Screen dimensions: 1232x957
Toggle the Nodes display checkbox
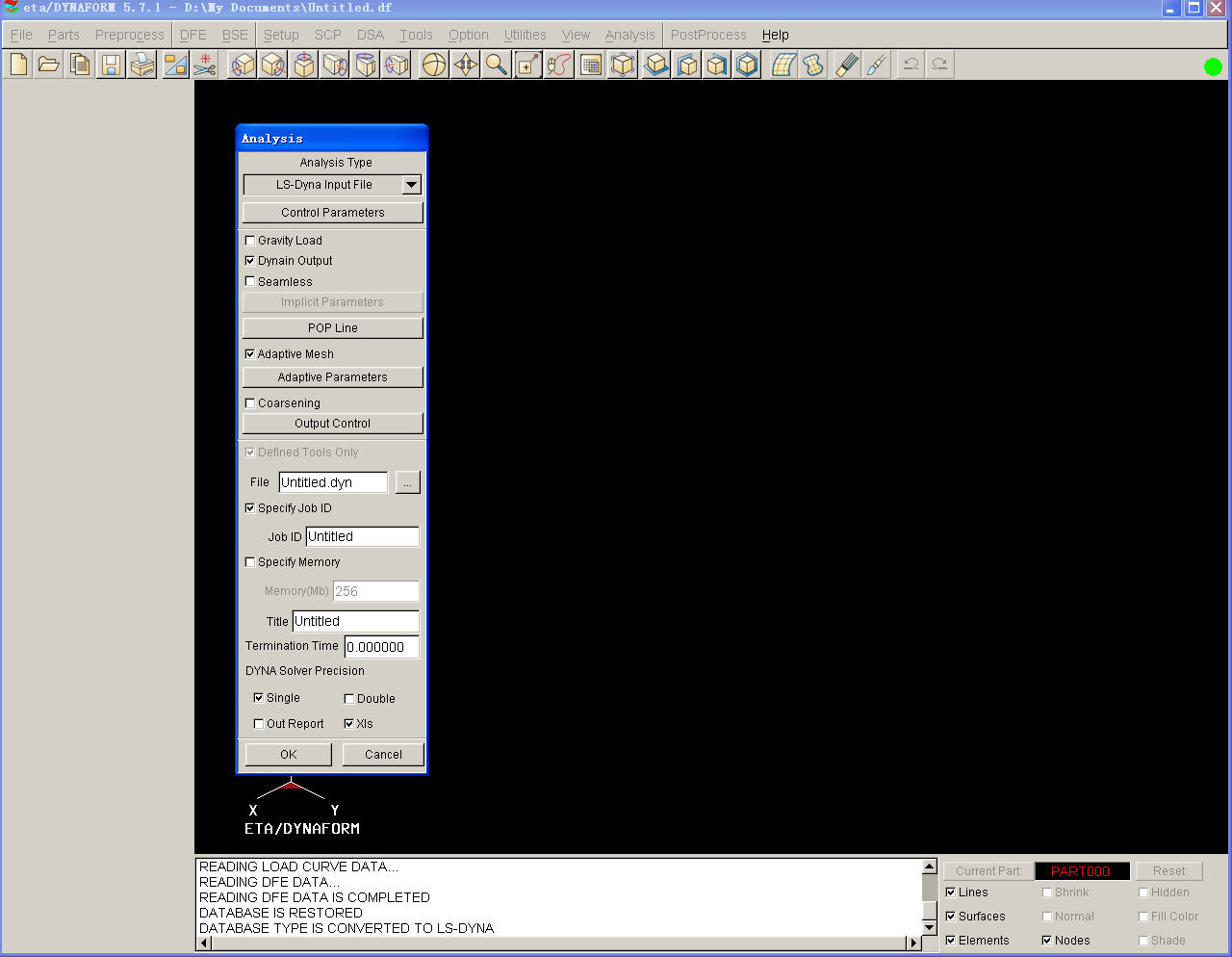coord(1047,941)
